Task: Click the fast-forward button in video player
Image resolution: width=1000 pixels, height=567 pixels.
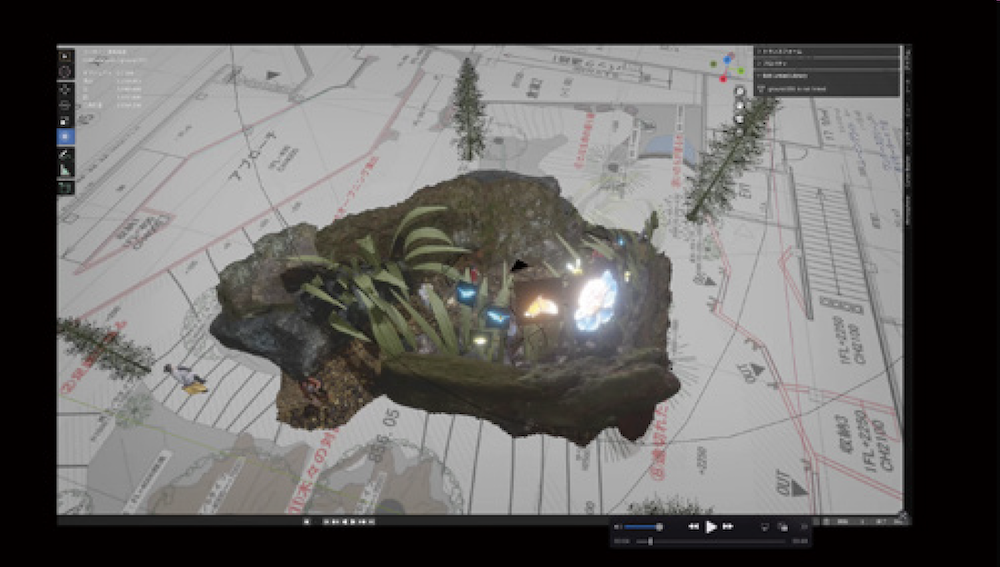Action: 729,526
